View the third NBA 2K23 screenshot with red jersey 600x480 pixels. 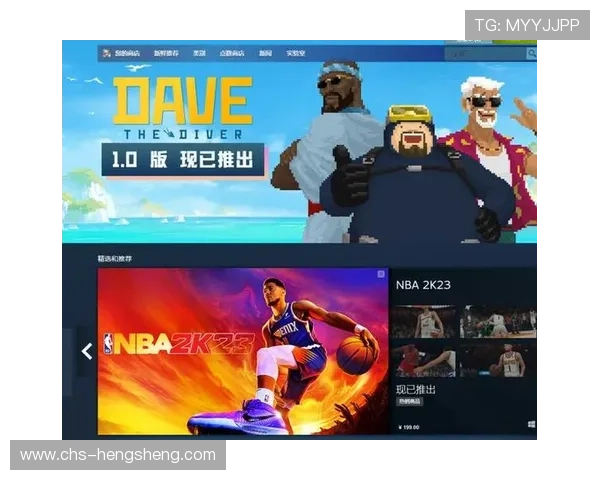coord(424,361)
